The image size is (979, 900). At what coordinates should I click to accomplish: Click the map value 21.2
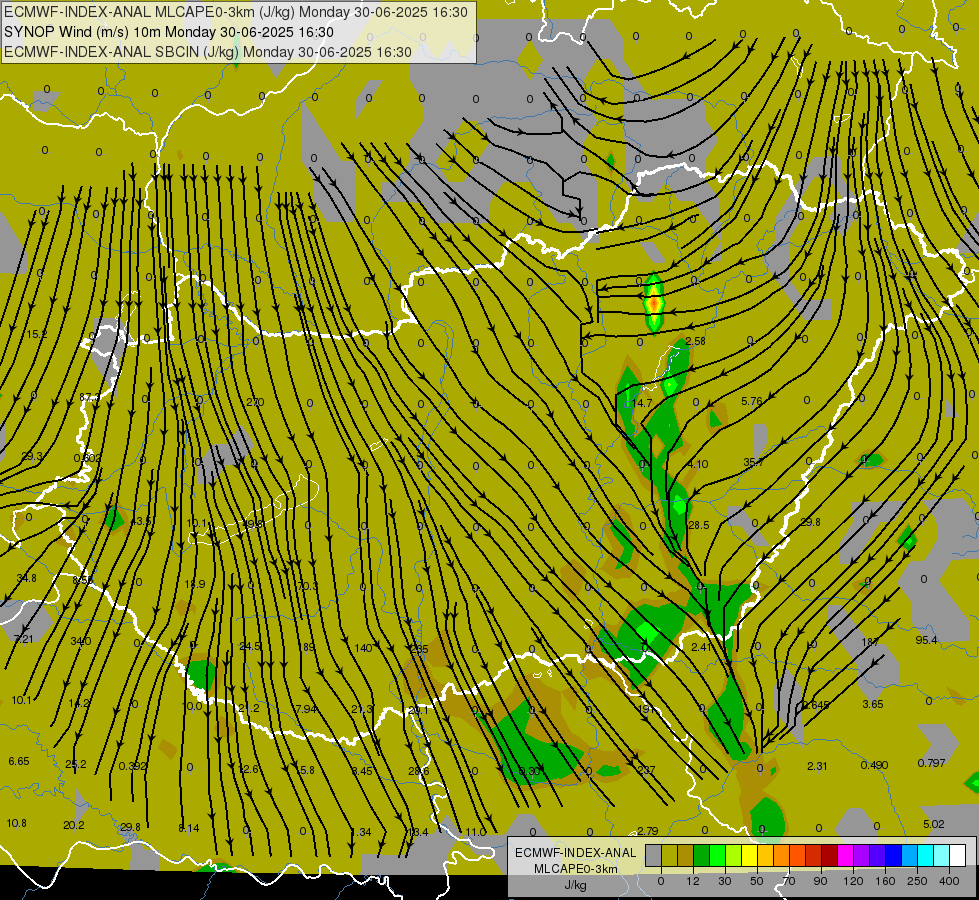point(249,708)
